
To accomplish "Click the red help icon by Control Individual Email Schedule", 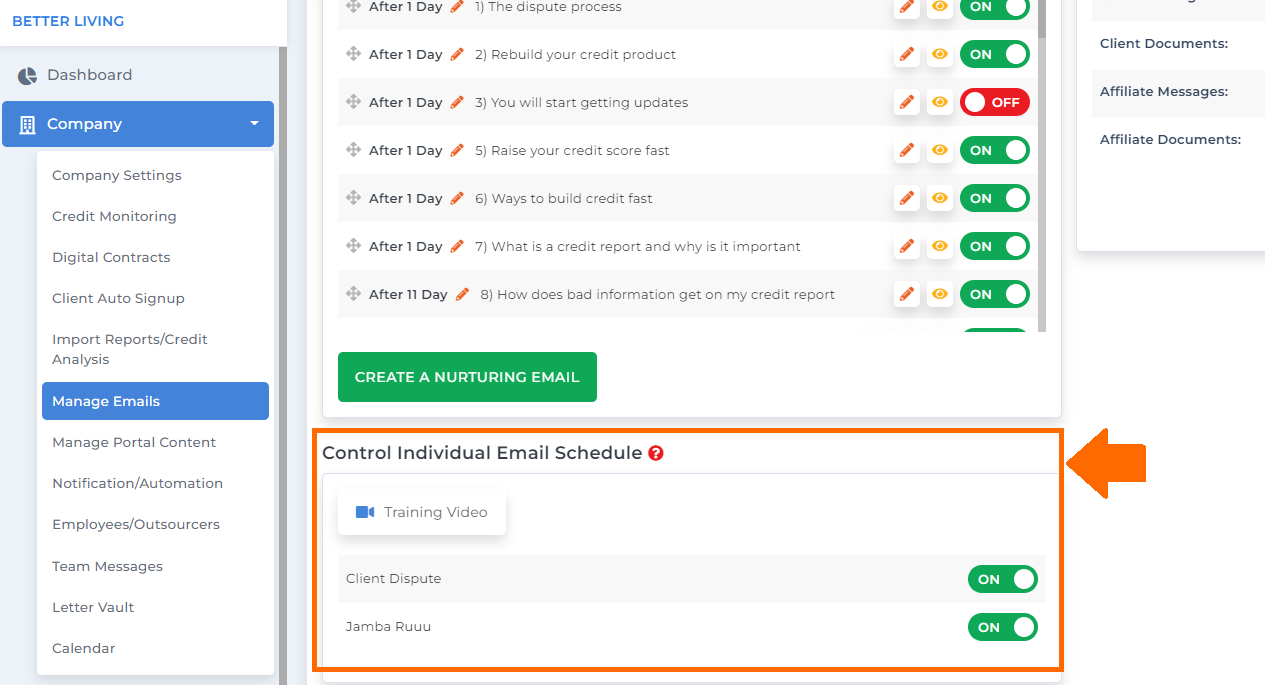I will click(x=656, y=453).
